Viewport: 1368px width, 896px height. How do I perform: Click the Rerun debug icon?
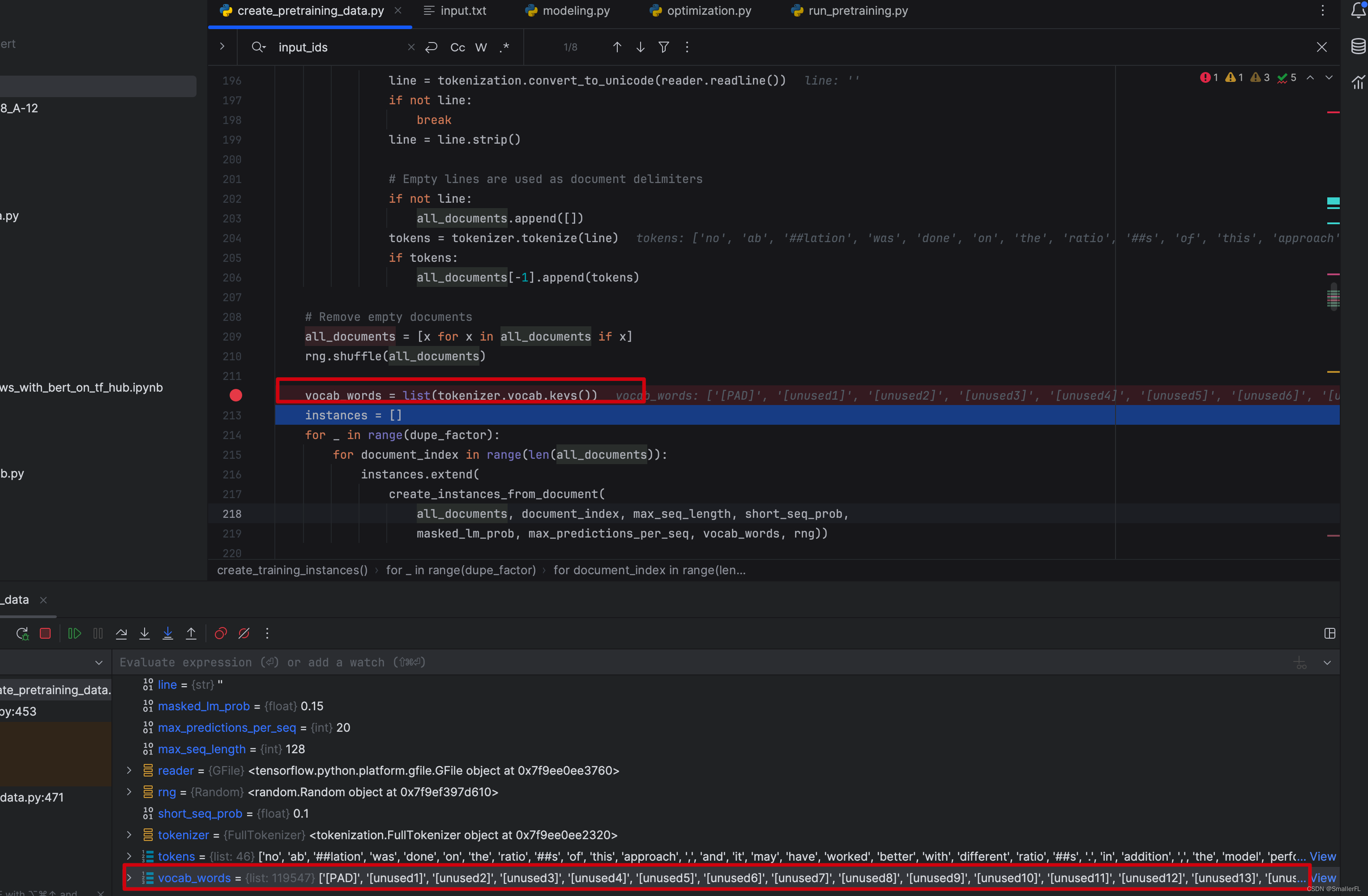22,633
